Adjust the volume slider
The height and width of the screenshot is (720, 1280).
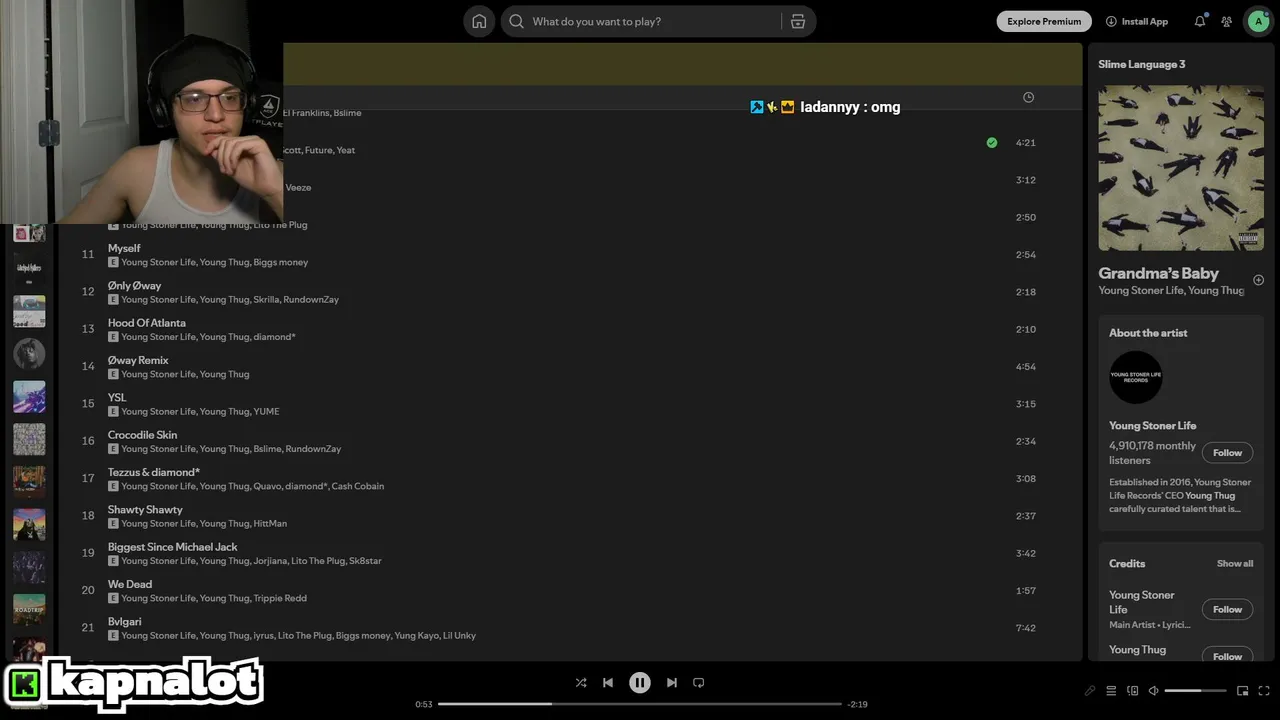1196,691
